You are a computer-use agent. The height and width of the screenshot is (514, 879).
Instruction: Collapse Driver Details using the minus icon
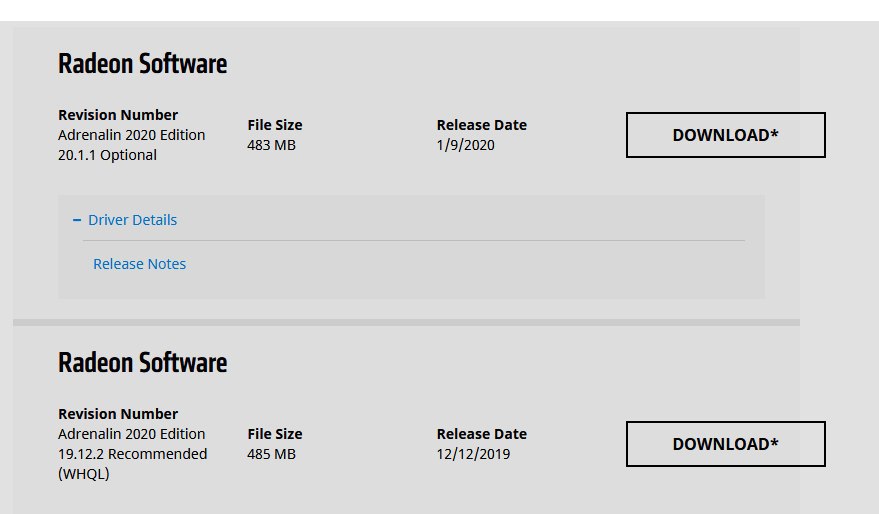click(x=77, y=220)
